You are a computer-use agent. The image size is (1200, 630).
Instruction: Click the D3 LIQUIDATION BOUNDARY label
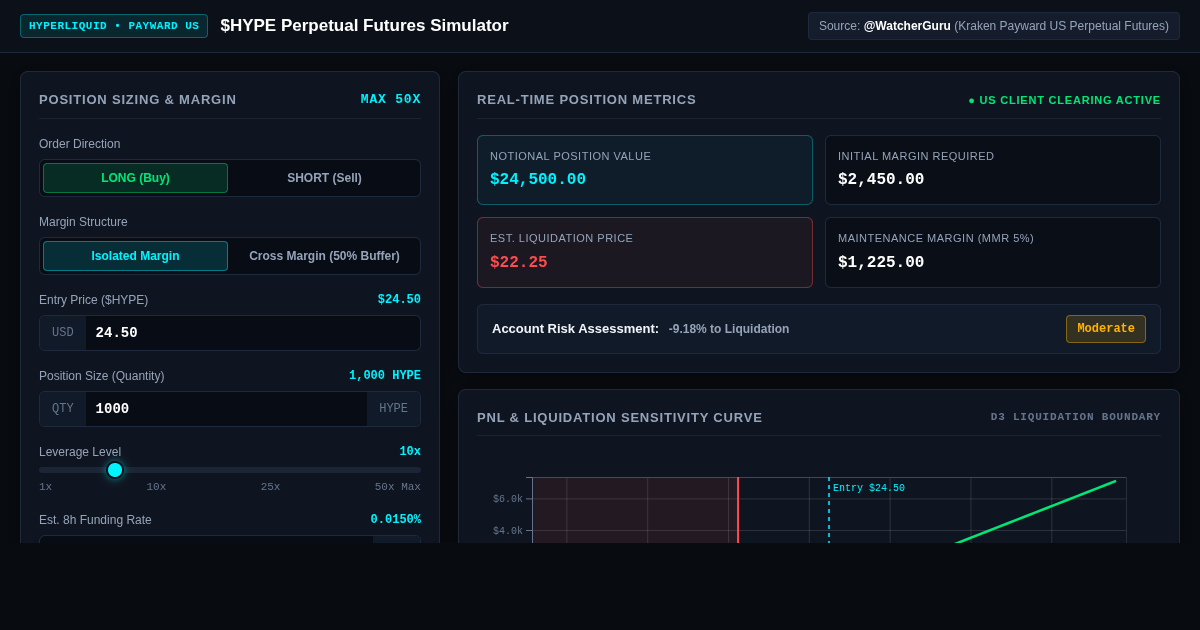1076,417
